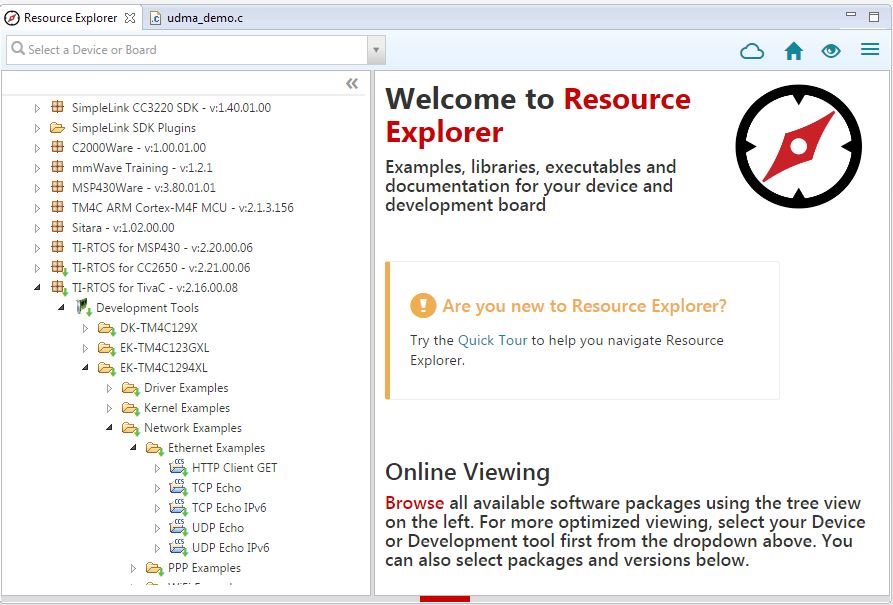
Task: Select the Driver Examples folder
Action: click(x=186, y=387)
